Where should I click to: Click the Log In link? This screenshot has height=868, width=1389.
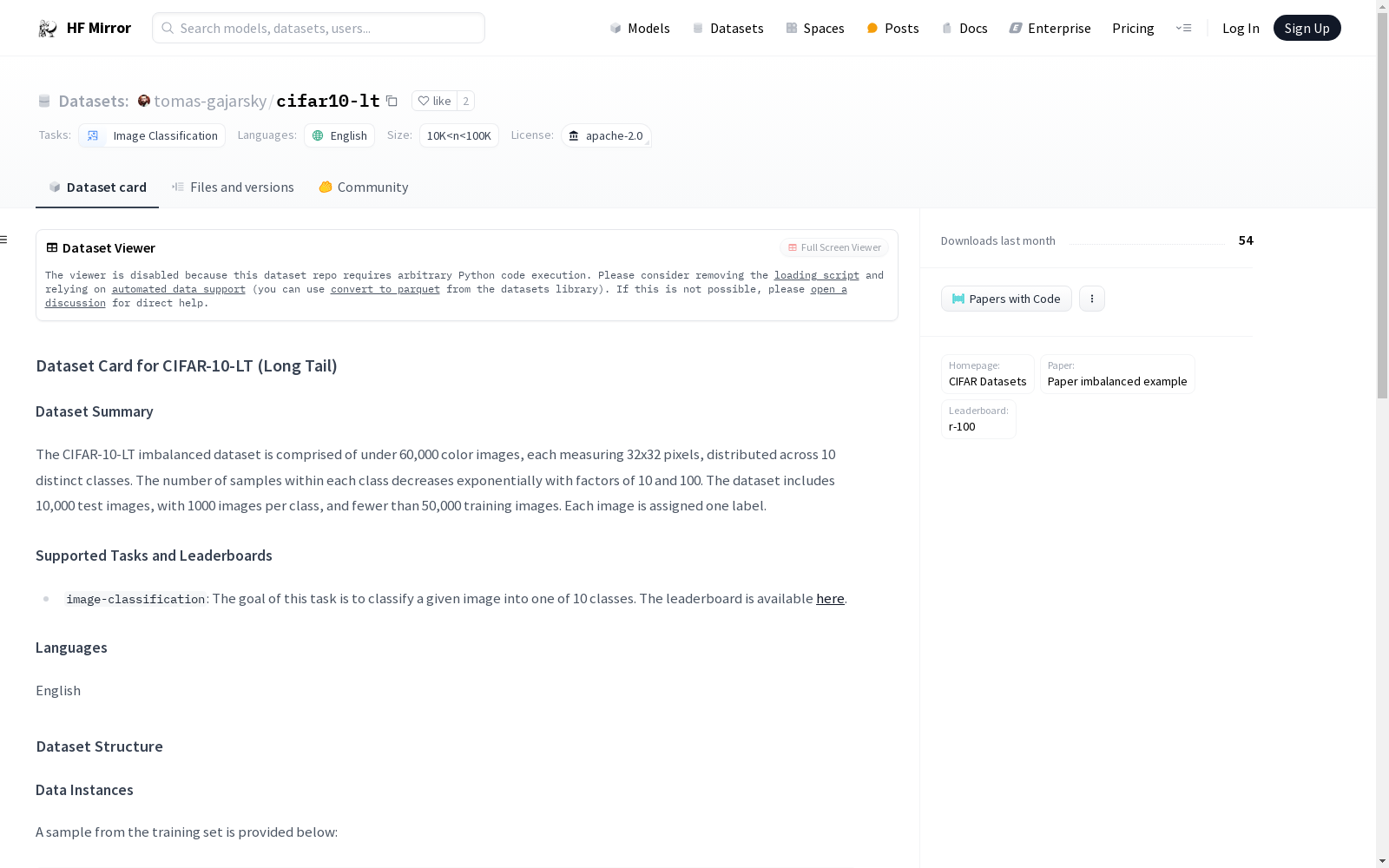[1241, 28]
